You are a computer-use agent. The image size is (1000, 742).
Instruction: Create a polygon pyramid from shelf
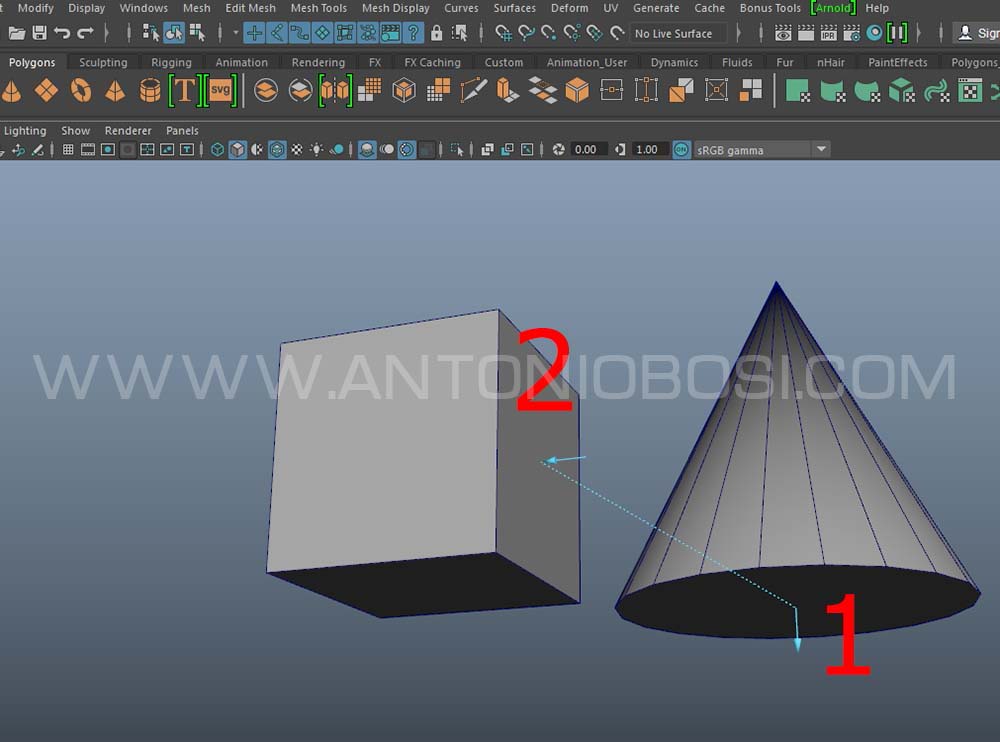[x=115, y=90]
